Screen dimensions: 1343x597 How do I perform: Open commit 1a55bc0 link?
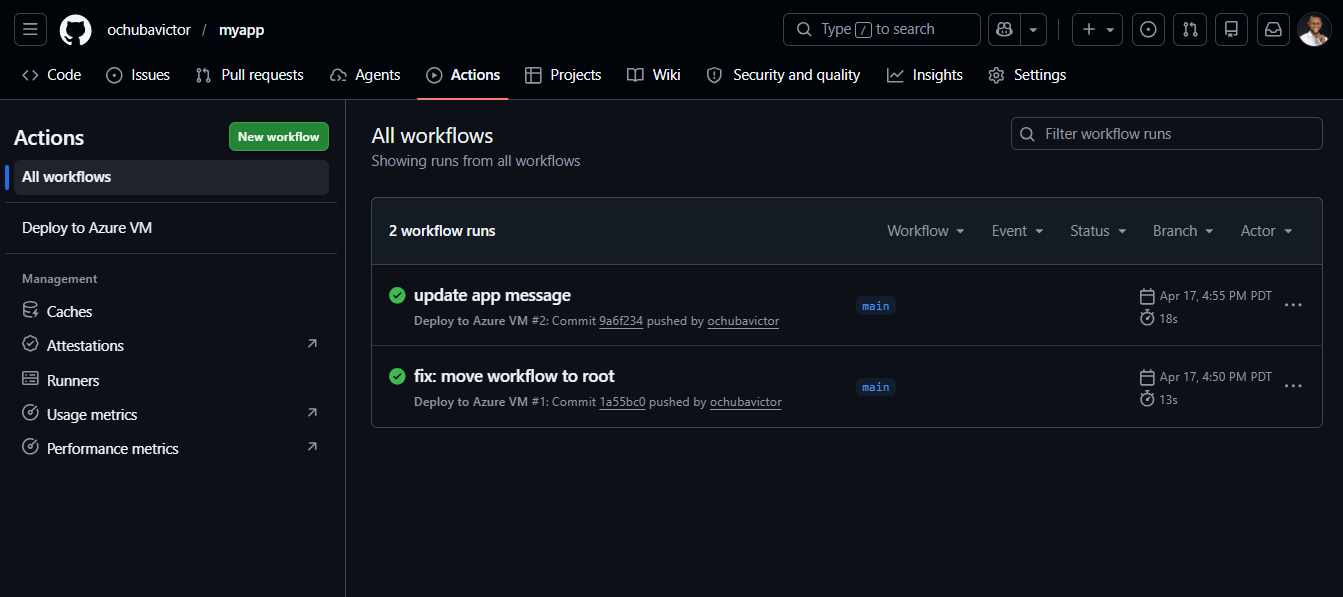[622, 402]
